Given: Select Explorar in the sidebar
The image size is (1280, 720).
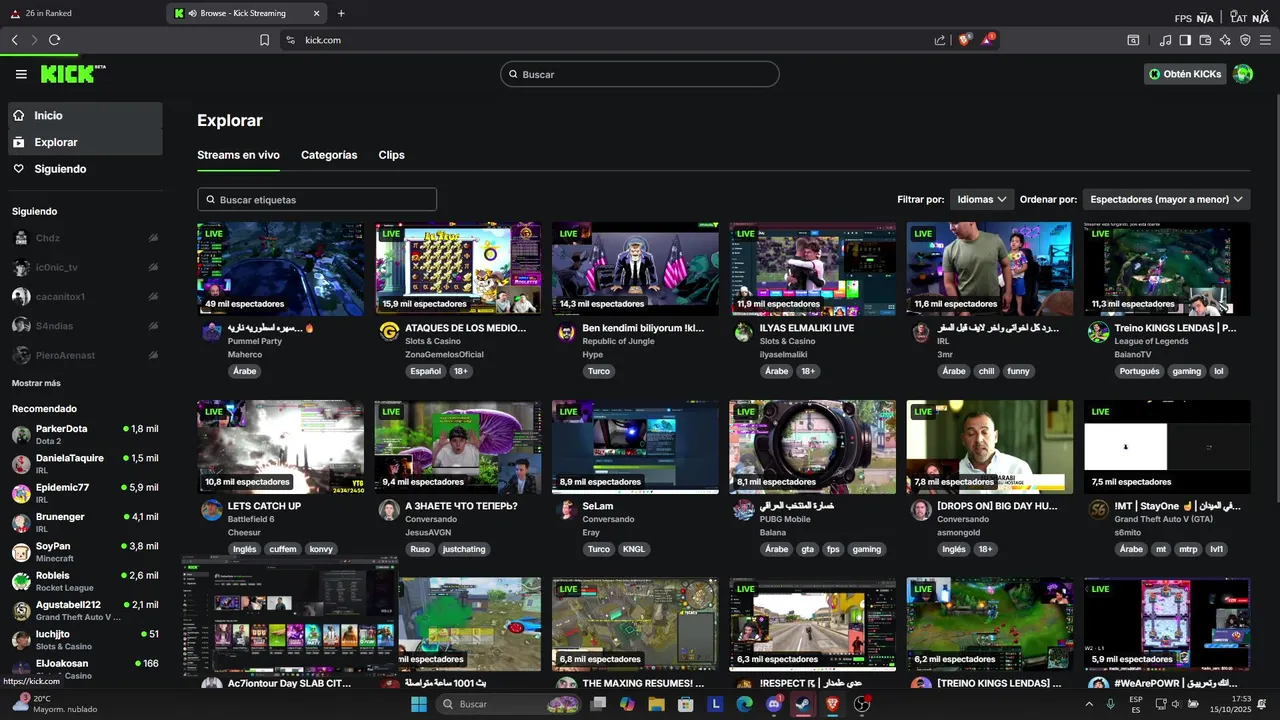Looking at the screenshot, I should (85, 142).
